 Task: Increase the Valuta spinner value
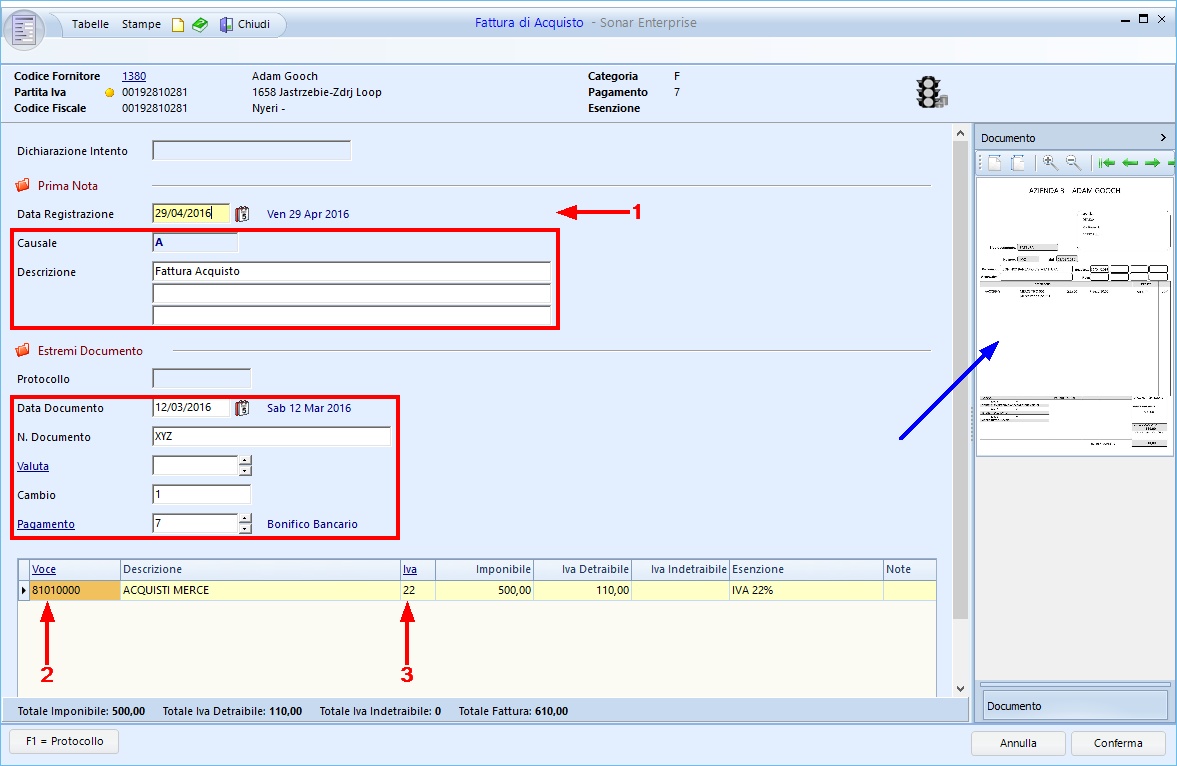pos(245,461)
